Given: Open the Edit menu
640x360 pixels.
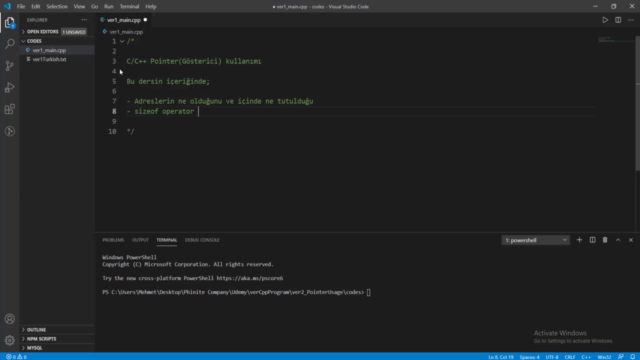Looking at the screenshot, I should pos(36,7).
